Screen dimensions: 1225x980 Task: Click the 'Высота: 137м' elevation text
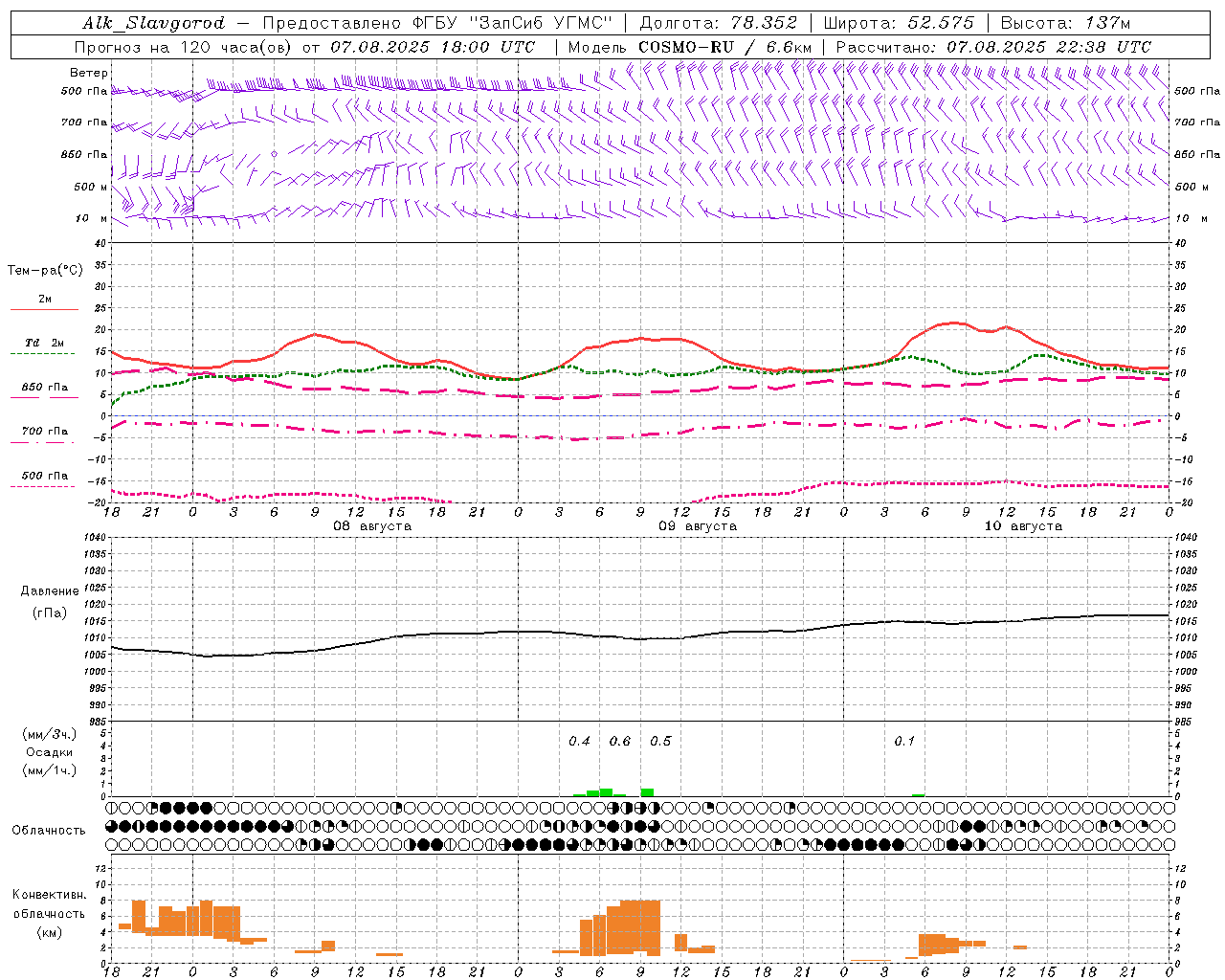1065,23
